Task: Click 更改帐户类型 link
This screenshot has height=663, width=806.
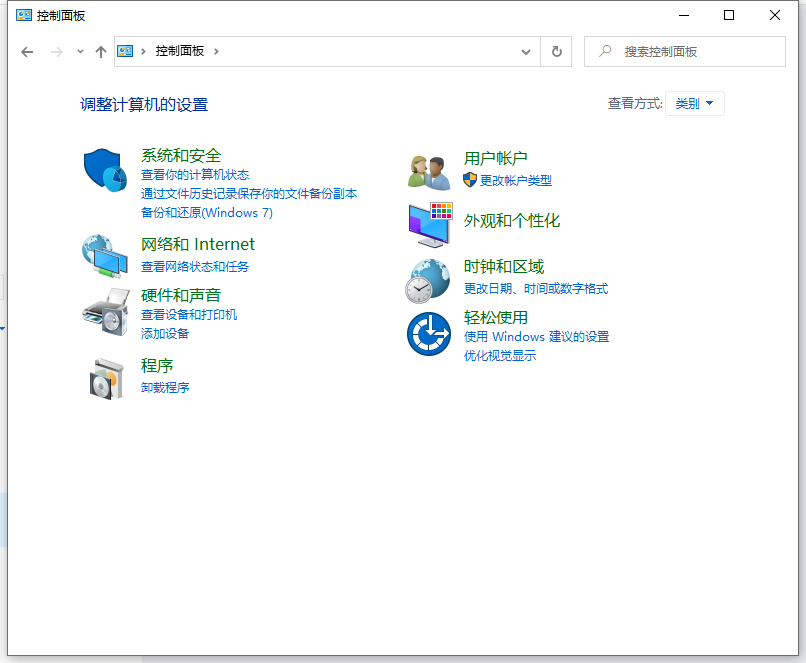Action: click(x=515, y=180)
